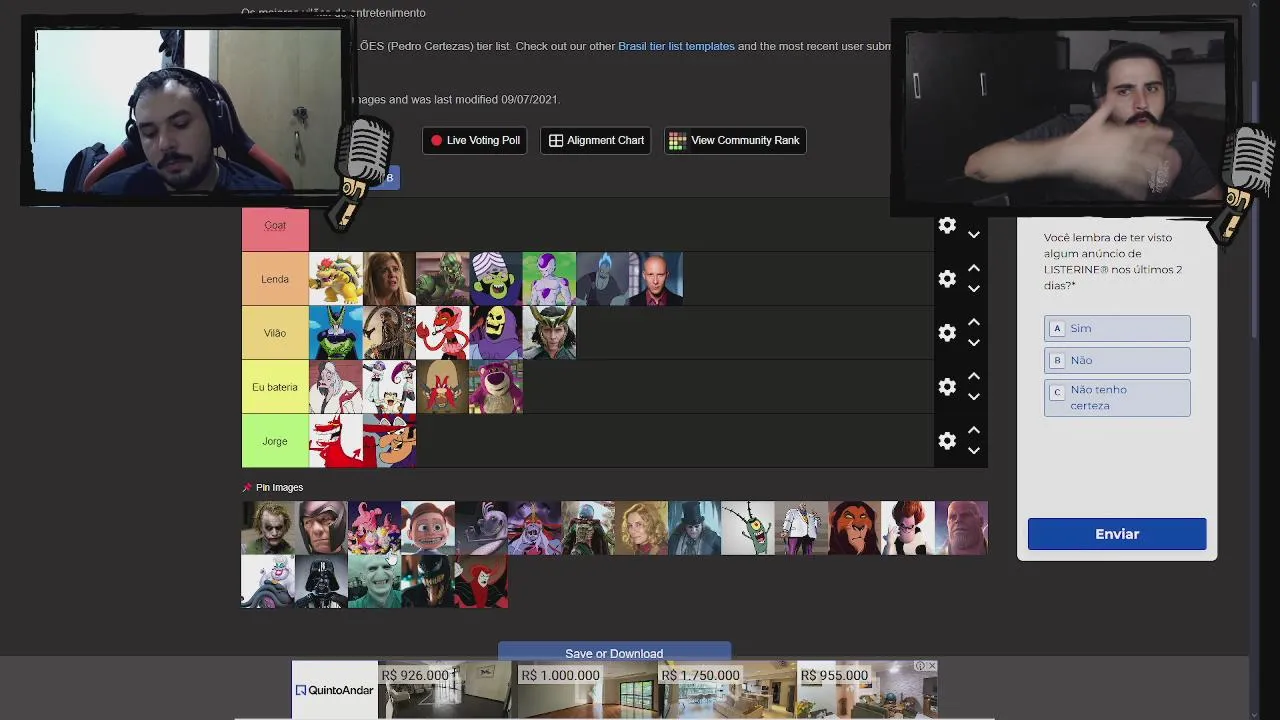1280x720 pixels.
Task: Pick Lotso bear image
Action: pos(495,387)
